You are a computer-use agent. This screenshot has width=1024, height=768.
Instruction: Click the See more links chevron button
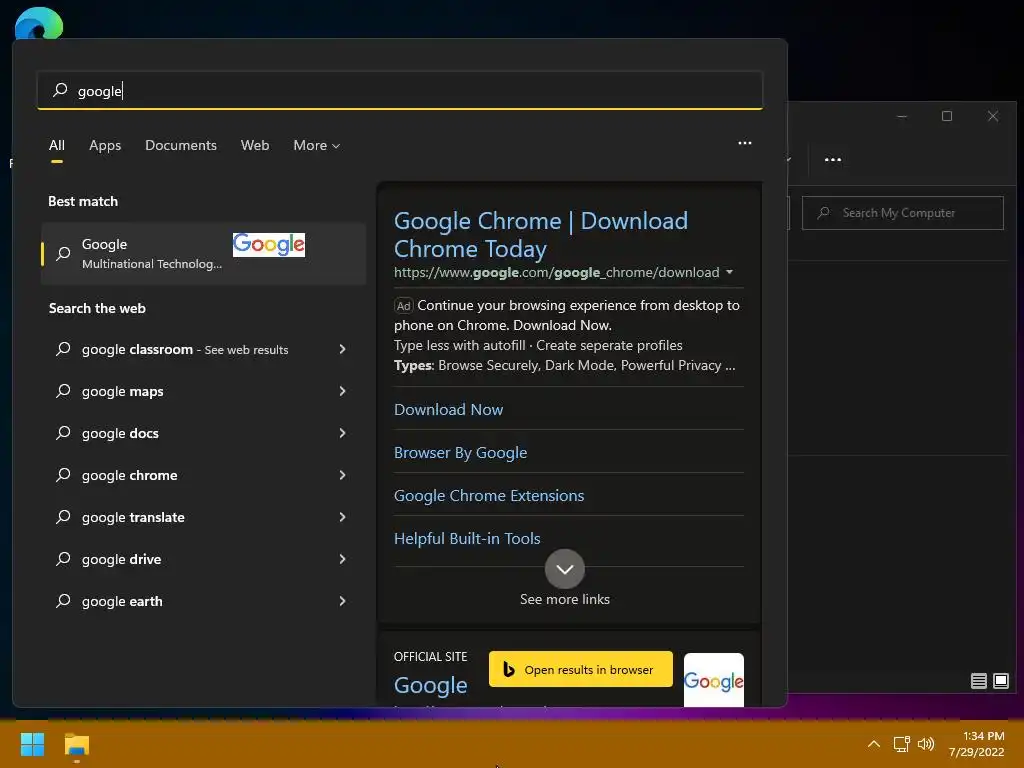coord(565,569)
